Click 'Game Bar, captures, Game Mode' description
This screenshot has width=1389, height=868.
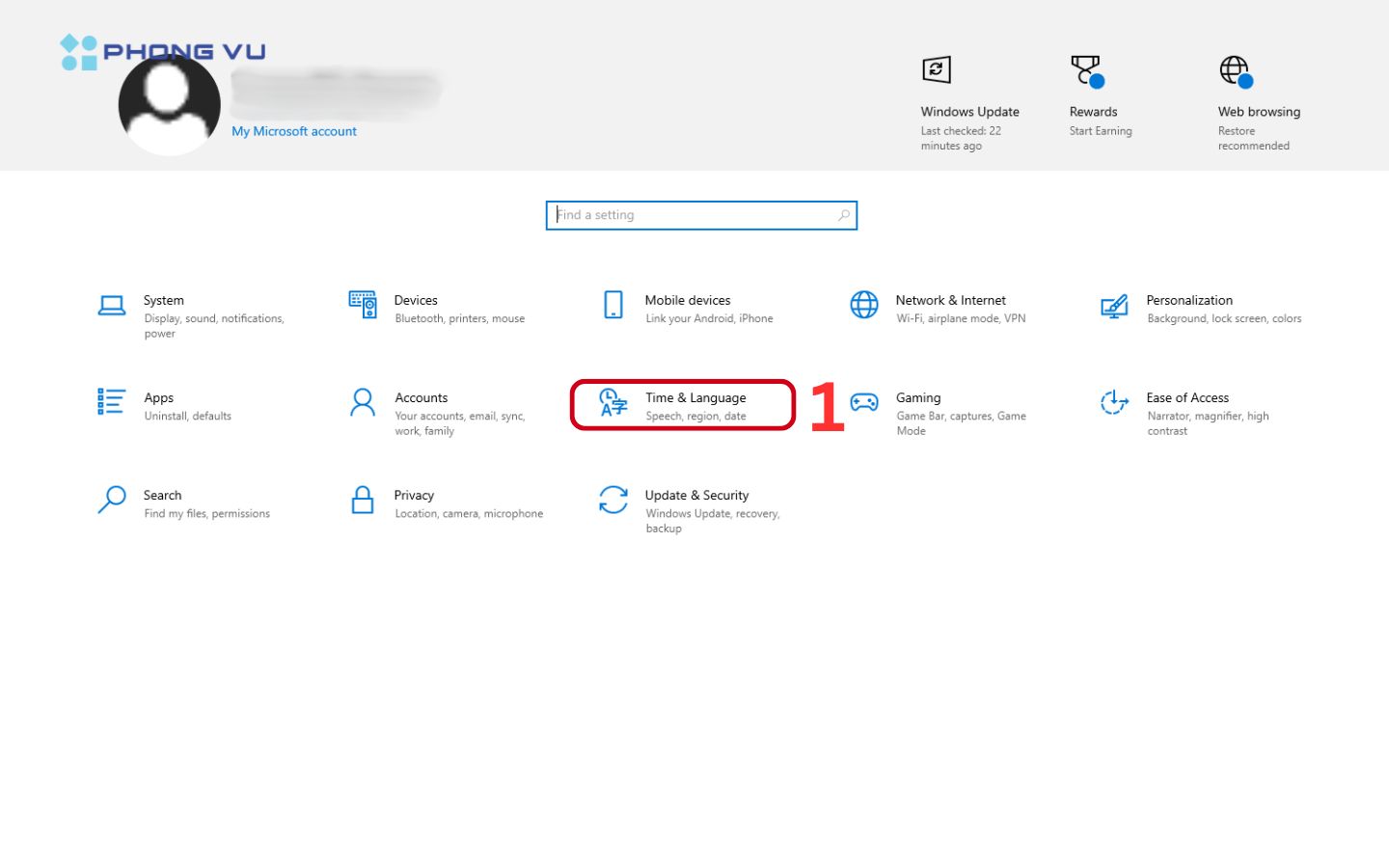click(x=961, y=423)
